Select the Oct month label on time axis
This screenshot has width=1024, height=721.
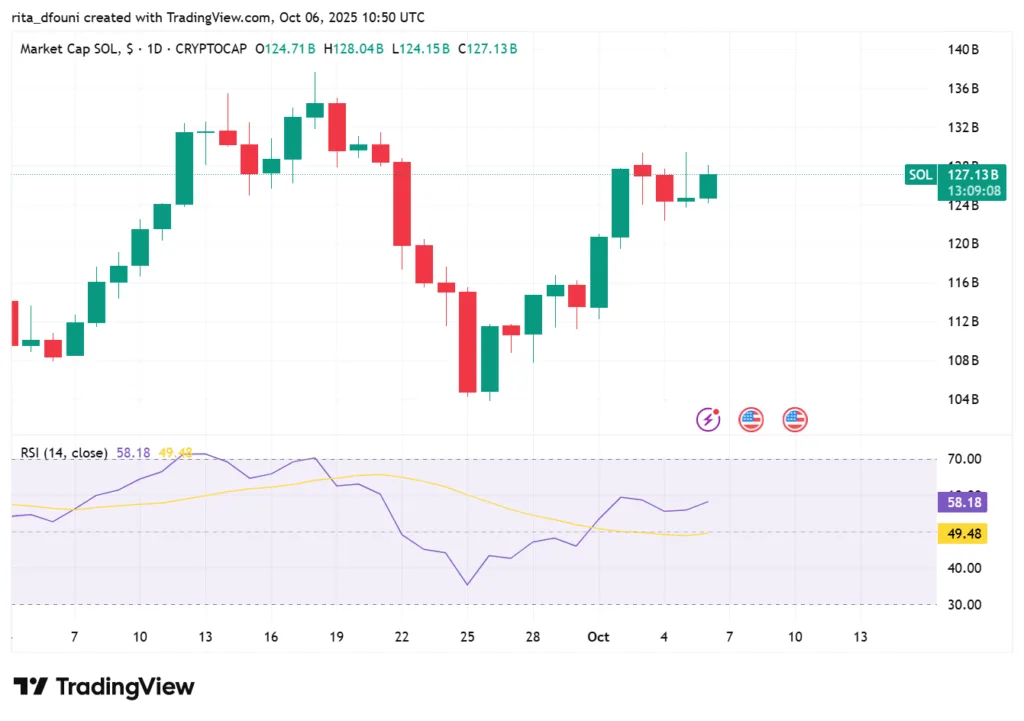tap(599, 637)
